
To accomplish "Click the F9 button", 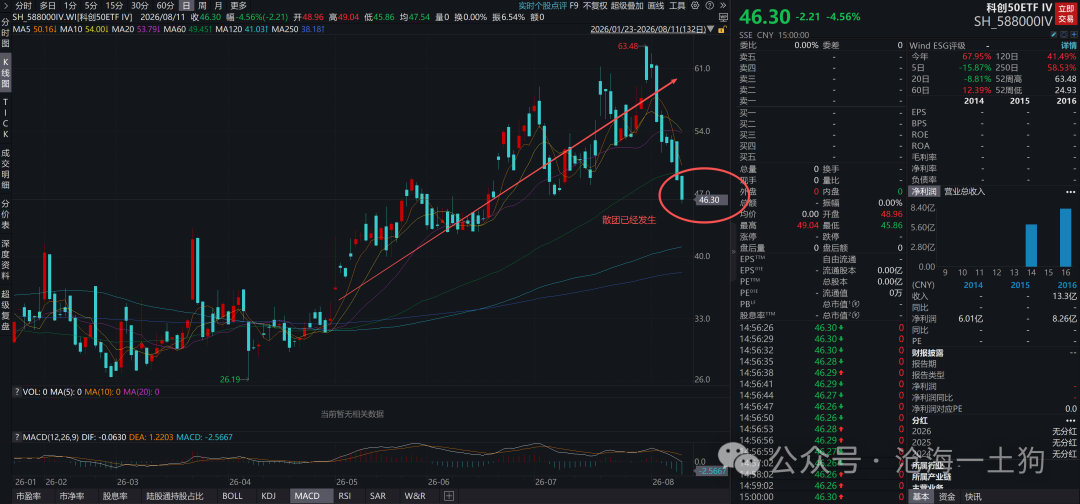I will [x=574, y=6].
